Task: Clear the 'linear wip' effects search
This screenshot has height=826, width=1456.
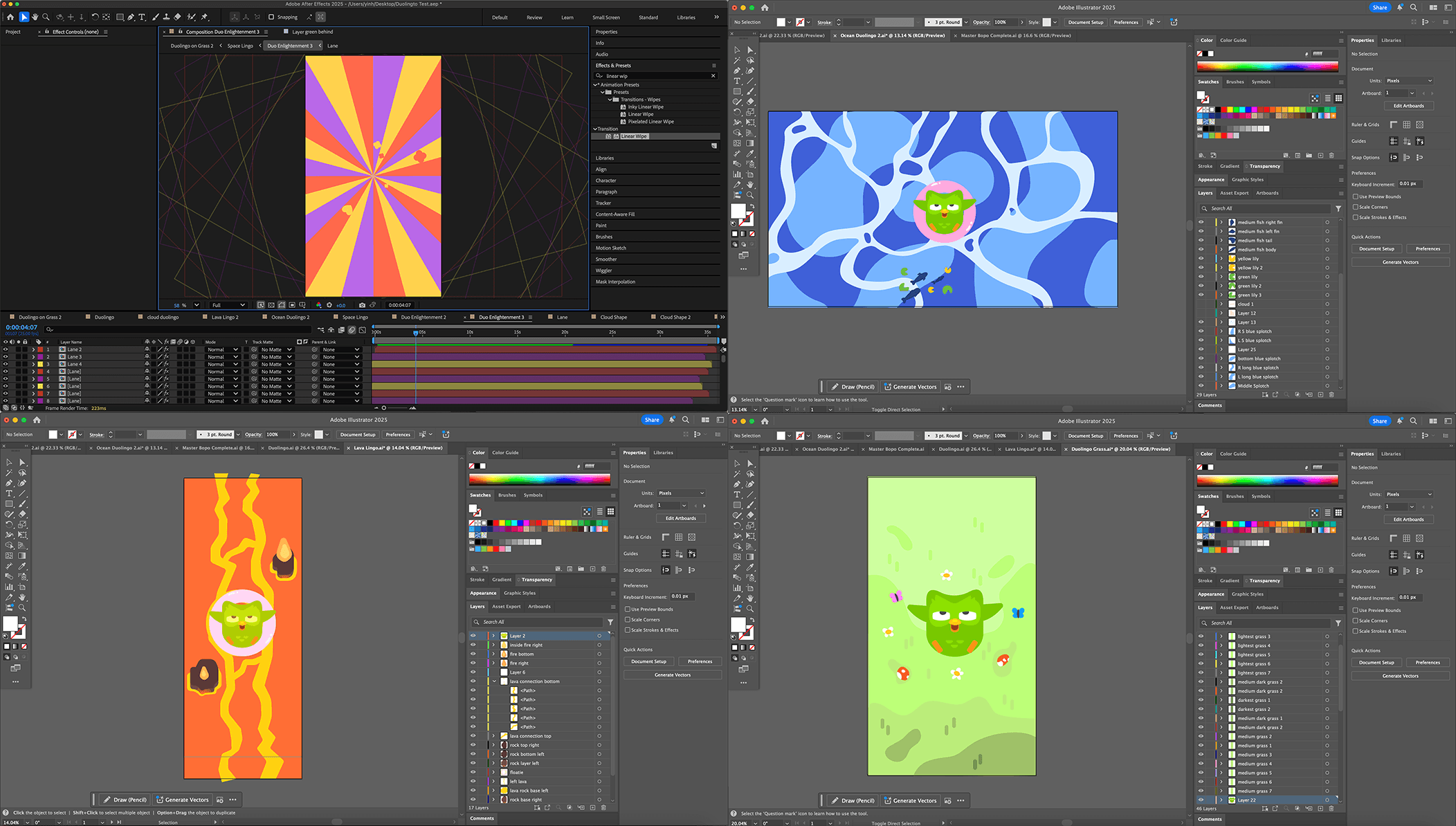Action: (x=713, y=76)
